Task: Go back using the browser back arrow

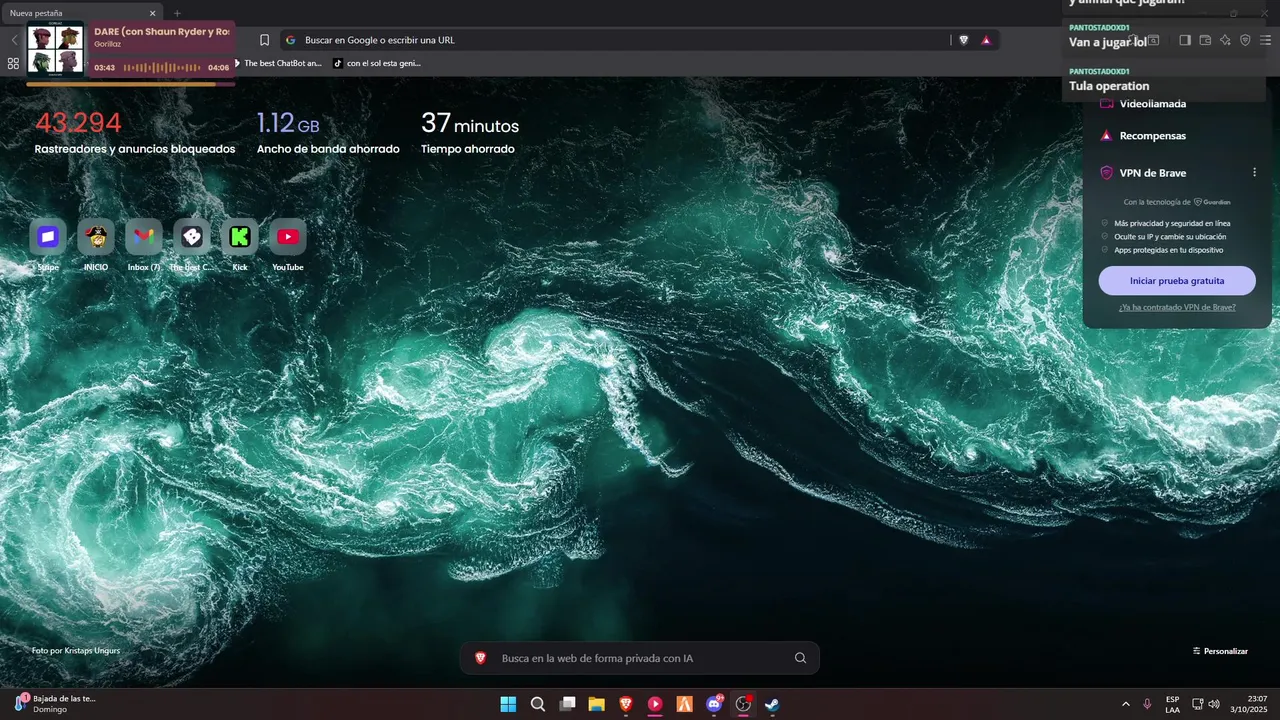Action: coord(14,40)
